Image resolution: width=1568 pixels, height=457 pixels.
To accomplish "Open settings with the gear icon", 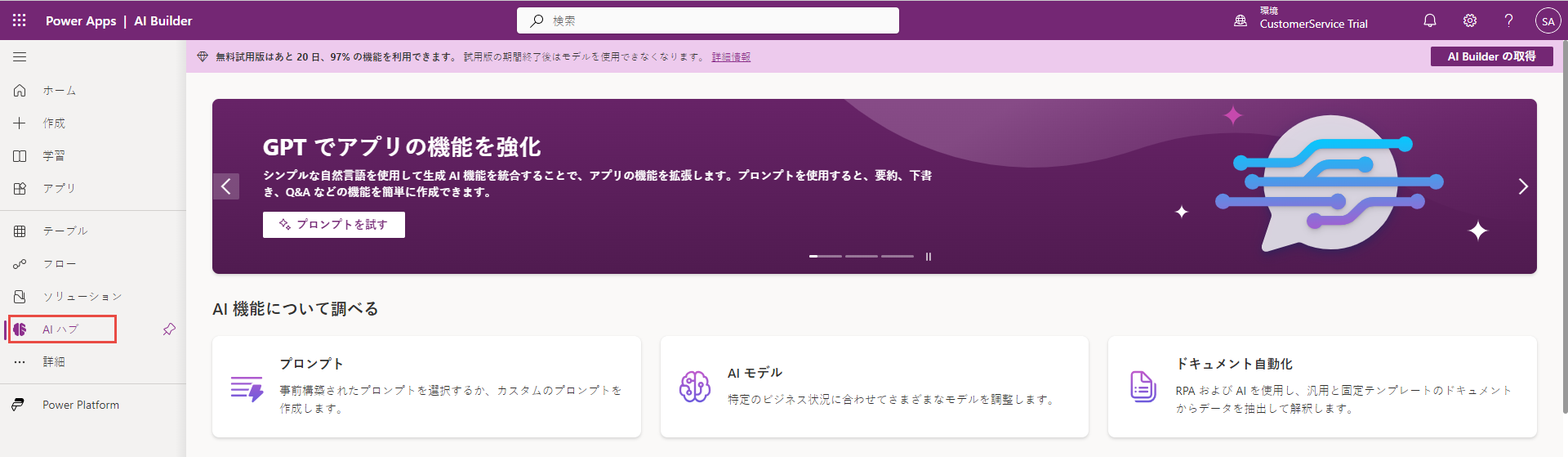I will [1470, 20].
